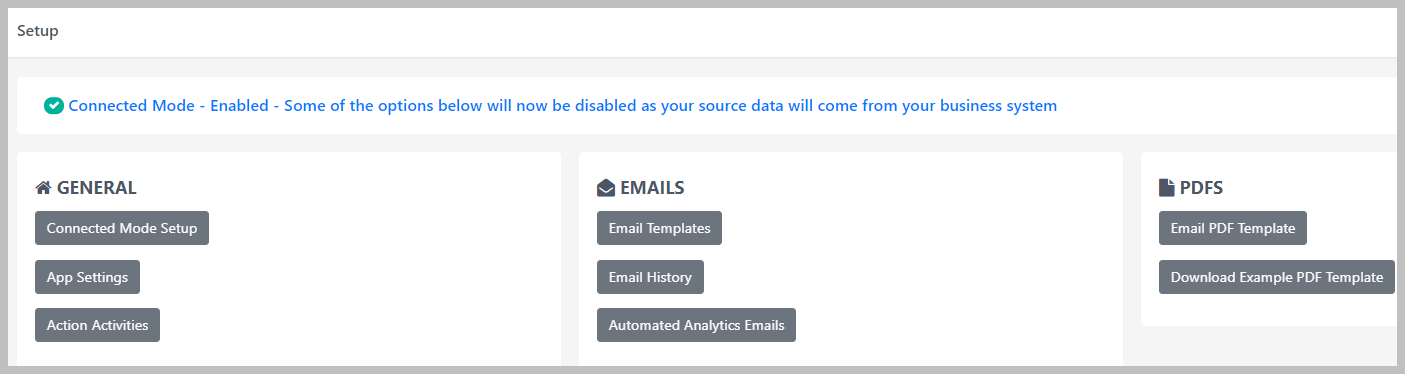Open Email PDF Template
The image size is (1405, 374).
point(1233,228)
